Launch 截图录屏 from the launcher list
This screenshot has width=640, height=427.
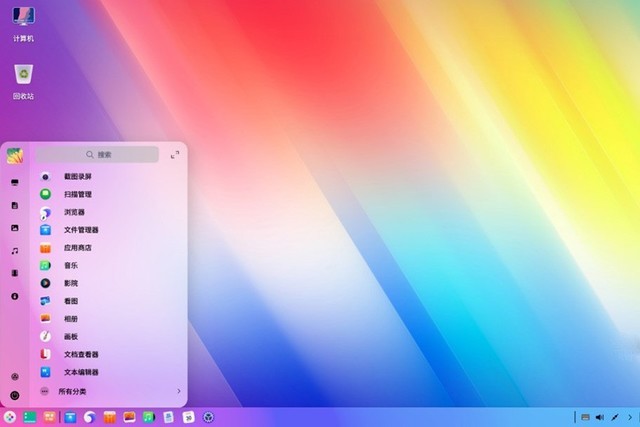(x=109, y=176)
